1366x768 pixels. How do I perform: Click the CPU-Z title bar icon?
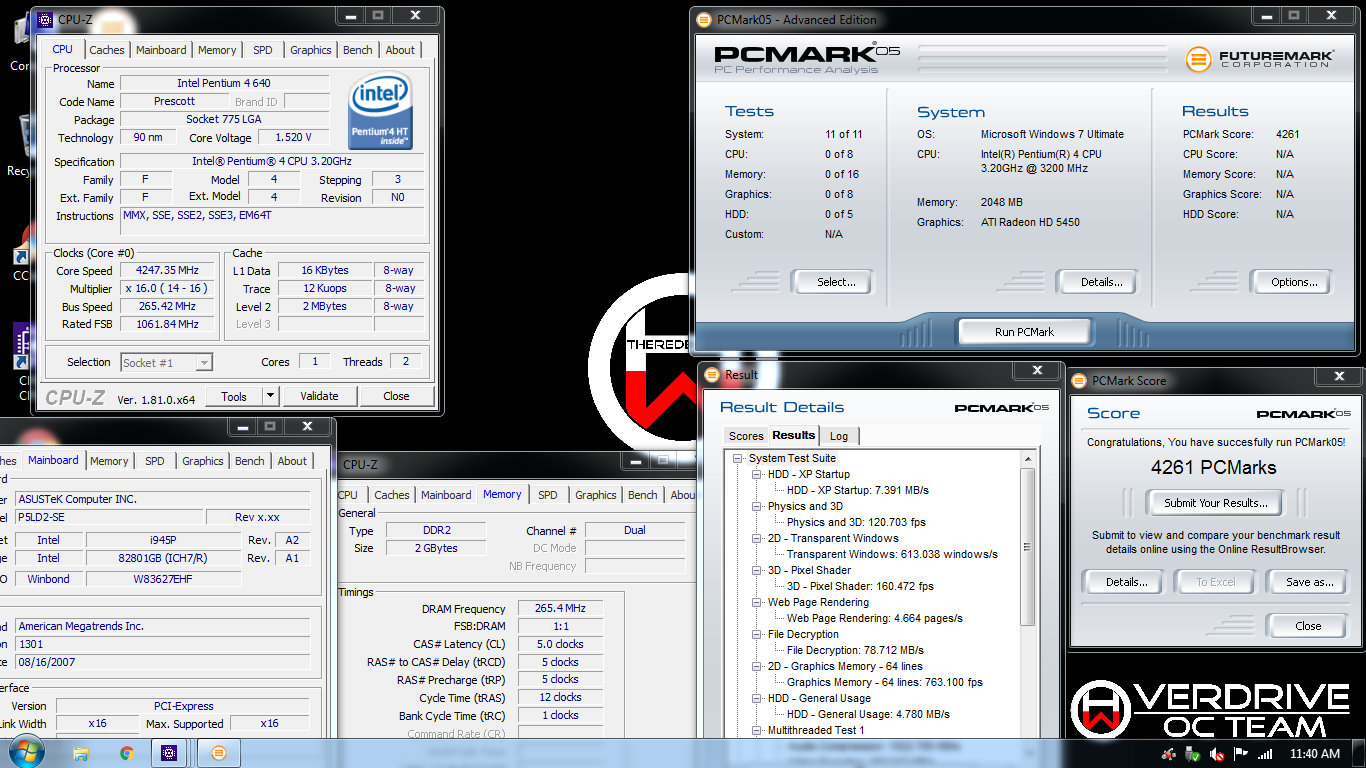coord(44,19)
